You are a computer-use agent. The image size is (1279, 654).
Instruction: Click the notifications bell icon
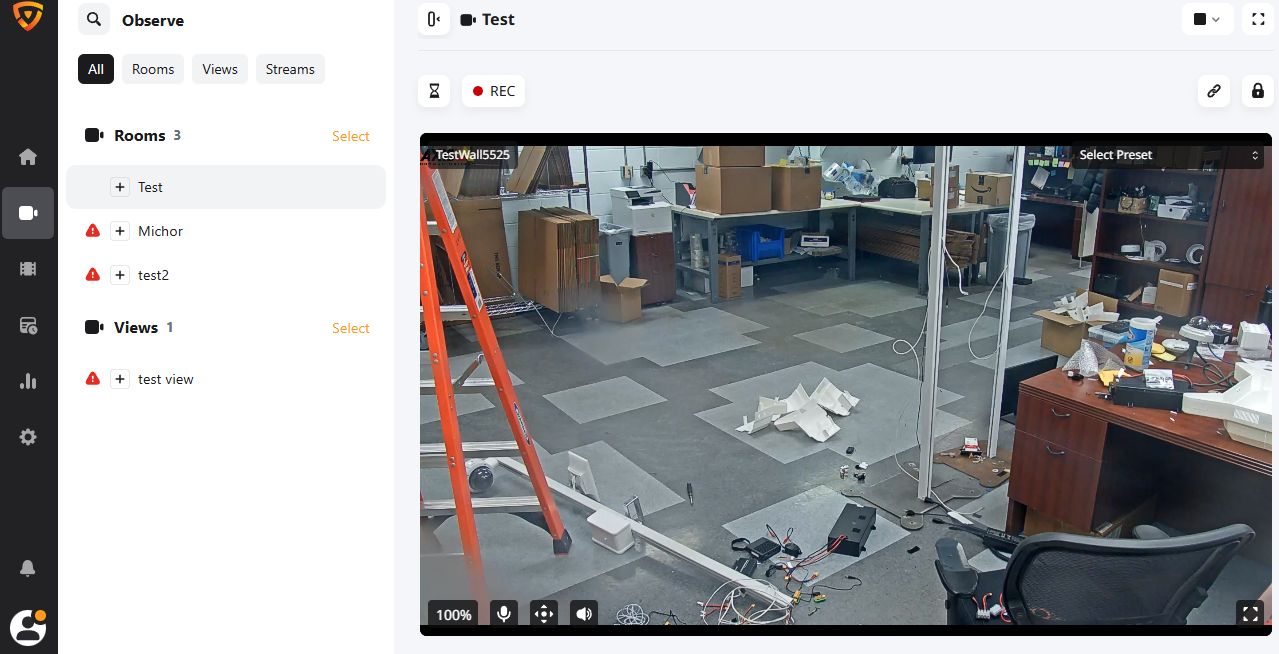pos(28,568)
